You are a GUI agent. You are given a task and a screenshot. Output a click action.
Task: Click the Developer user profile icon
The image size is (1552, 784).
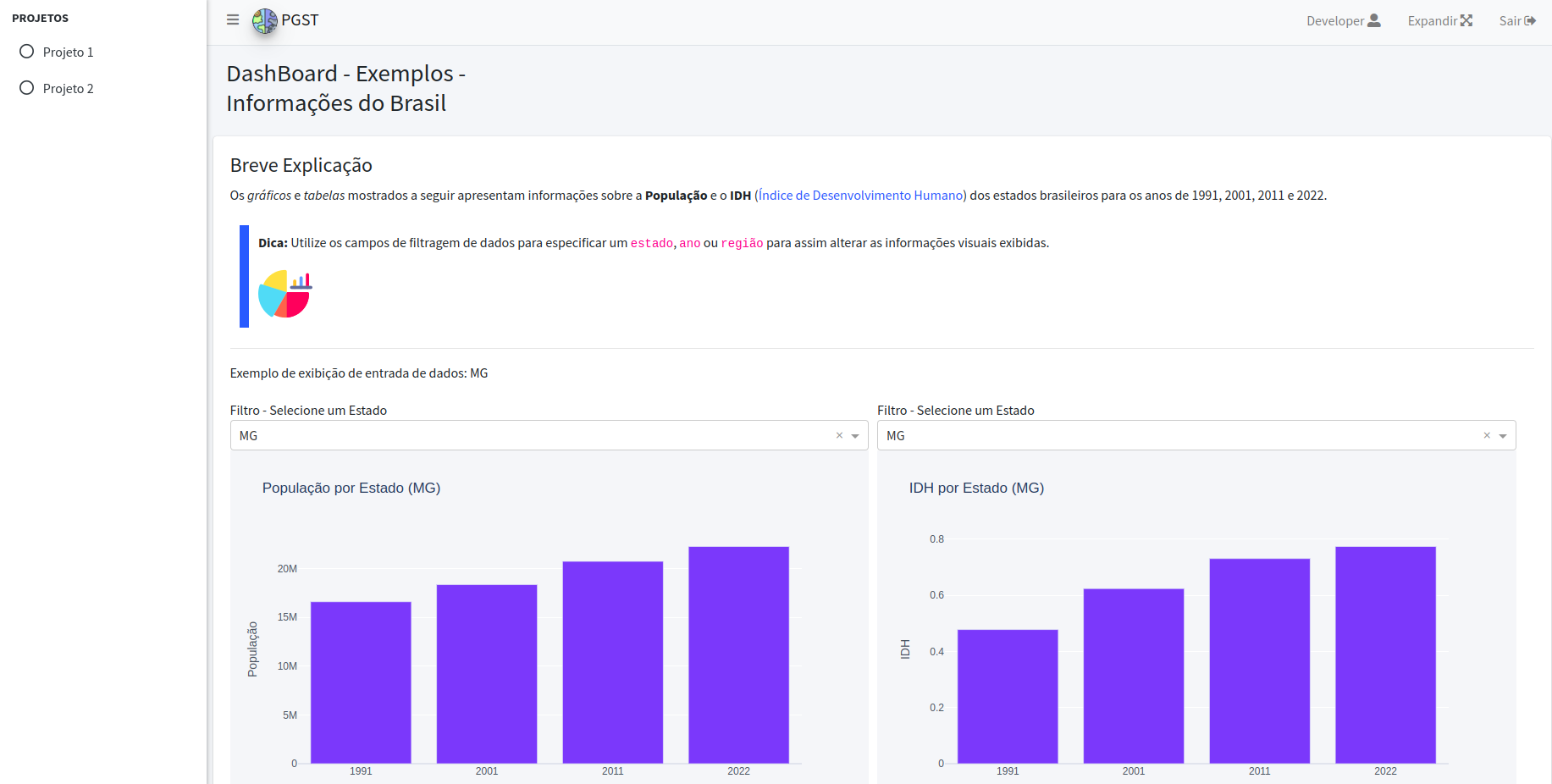(1375, 19)
